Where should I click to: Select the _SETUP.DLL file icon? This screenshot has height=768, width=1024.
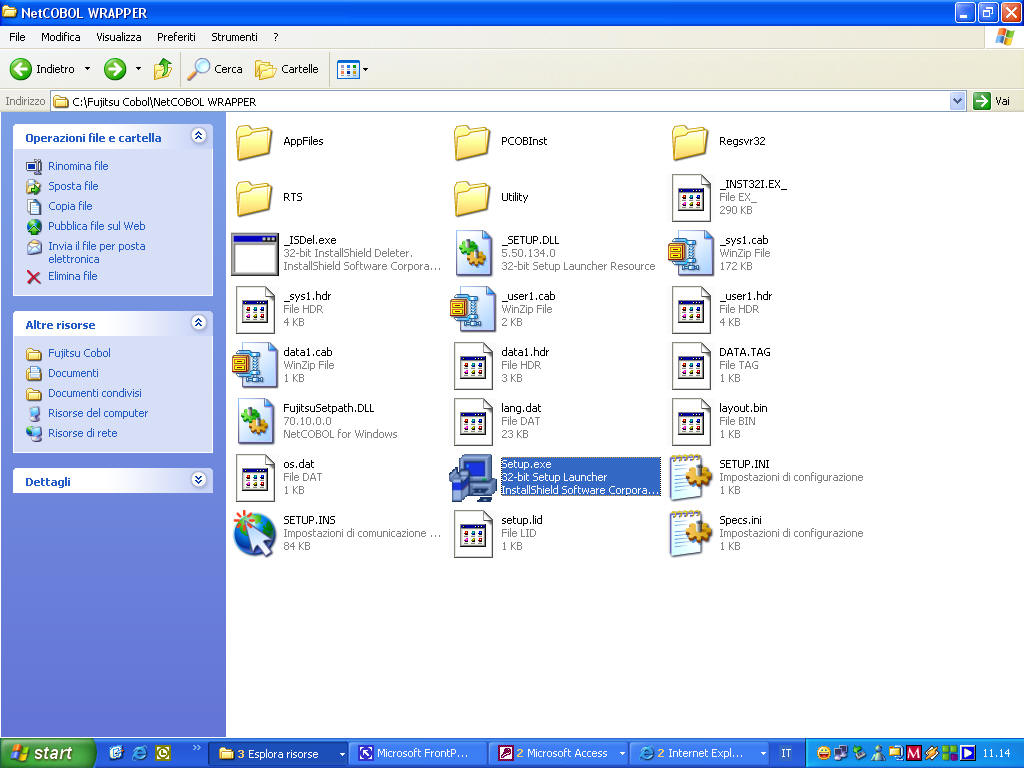(473, 254)
